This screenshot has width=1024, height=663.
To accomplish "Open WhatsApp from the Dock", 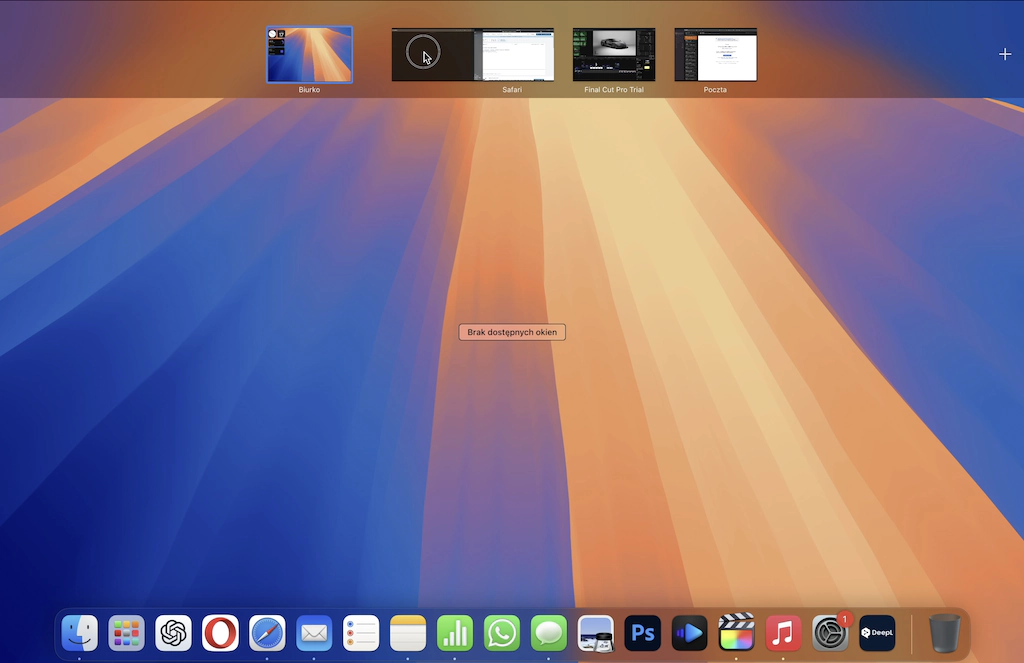I will 502,633.
